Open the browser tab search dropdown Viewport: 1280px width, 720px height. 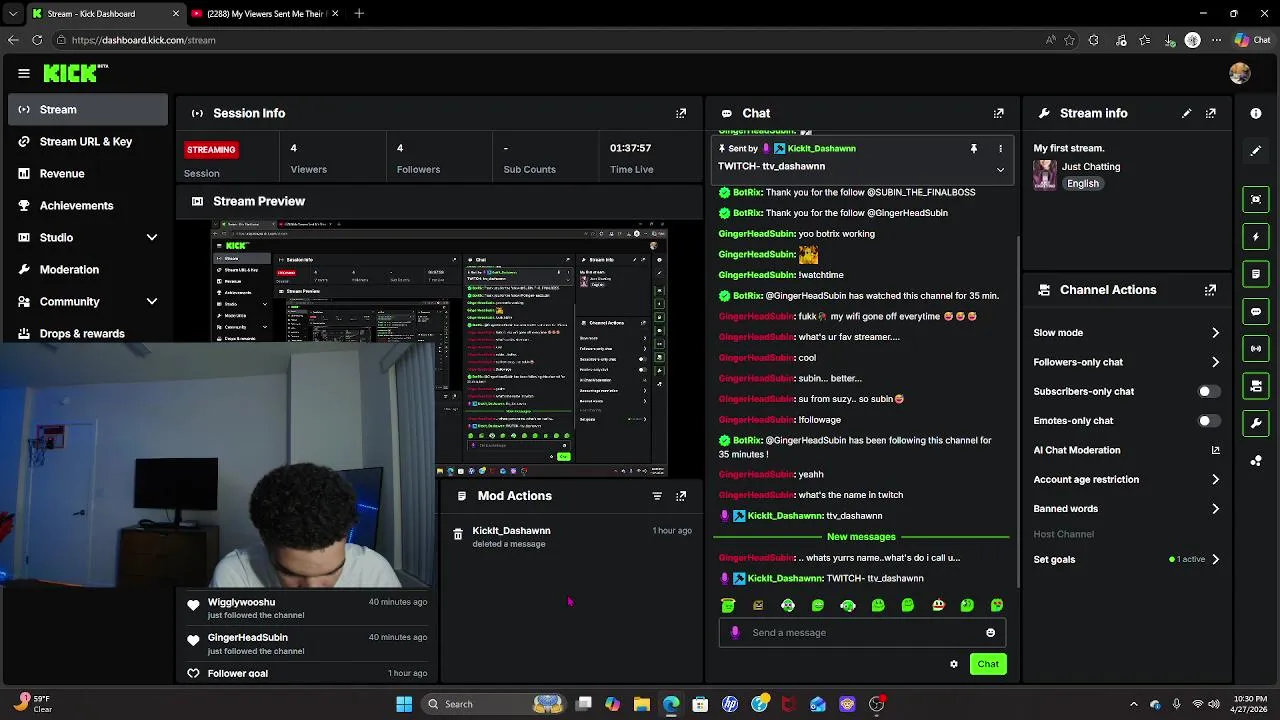(x=13, y=14)
